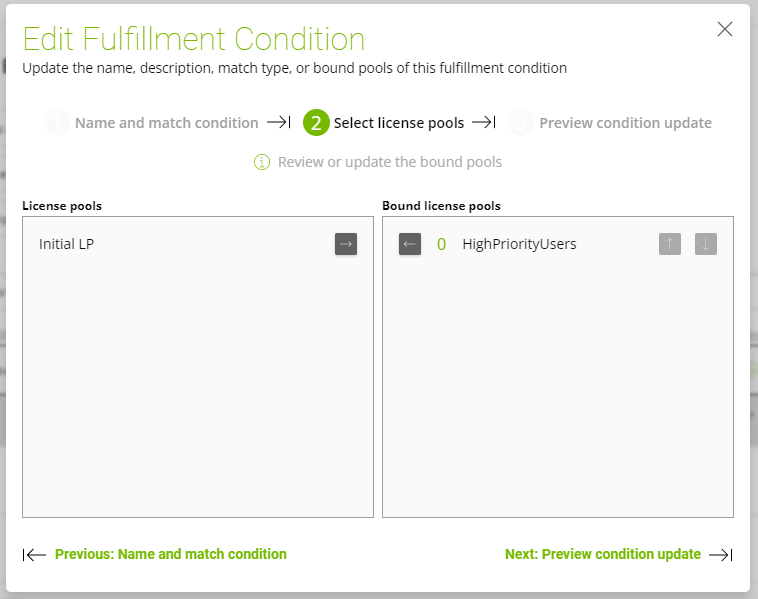Close the Edit Fulfillment Condition dialog

(x=725, y=29)
